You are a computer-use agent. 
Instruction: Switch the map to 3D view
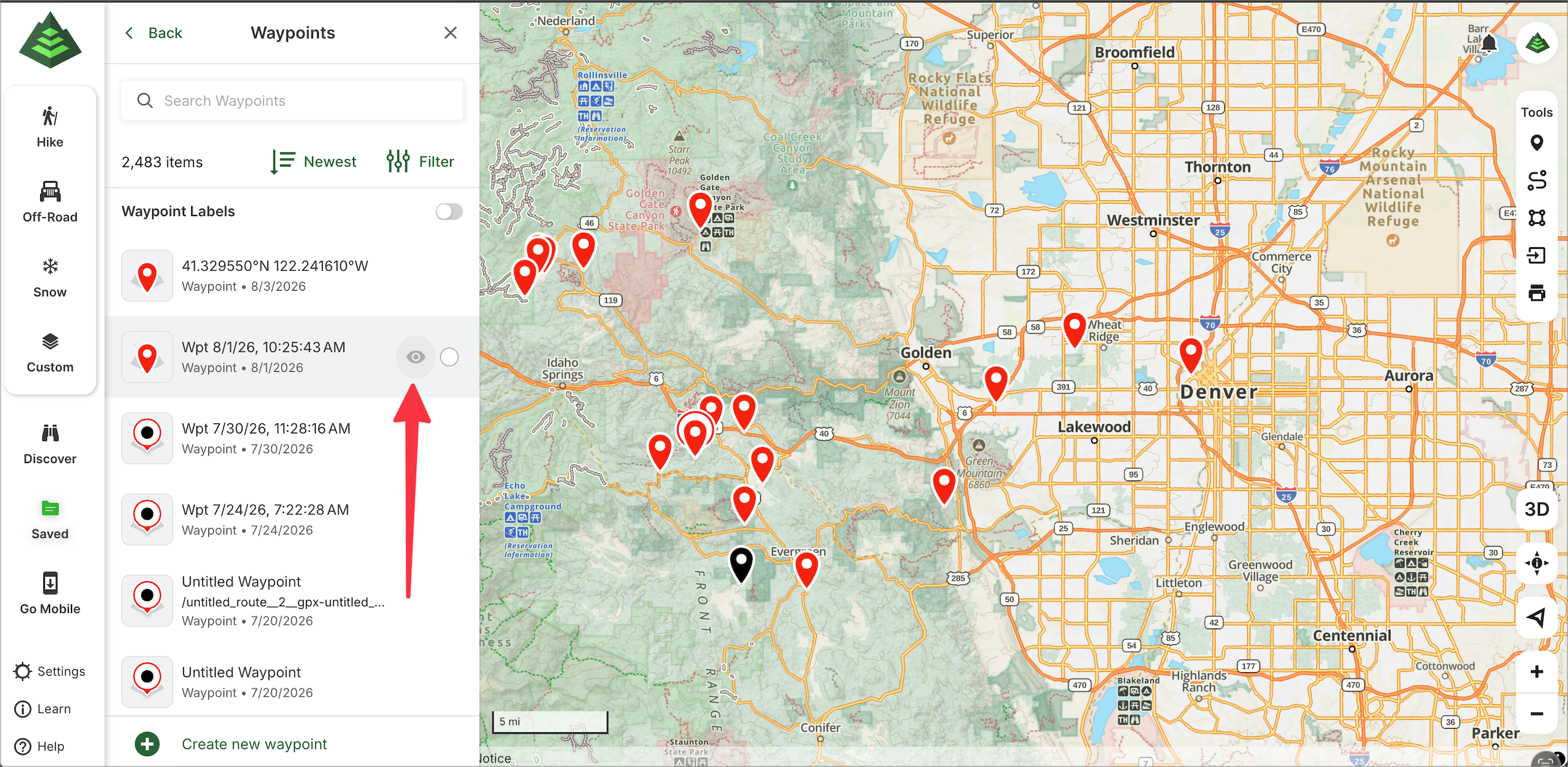point(1537,510)
